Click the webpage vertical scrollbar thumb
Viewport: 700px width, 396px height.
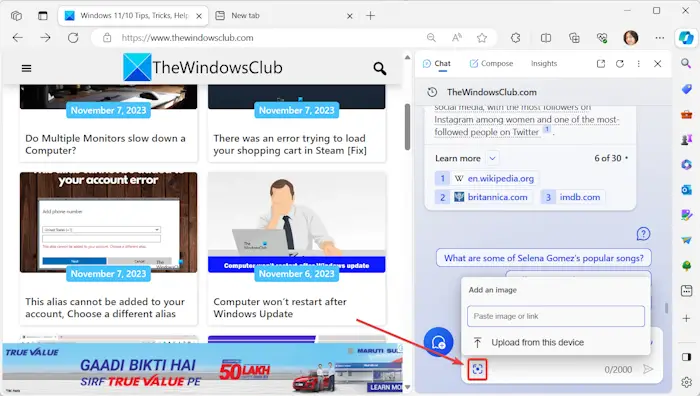click(407, 127)
